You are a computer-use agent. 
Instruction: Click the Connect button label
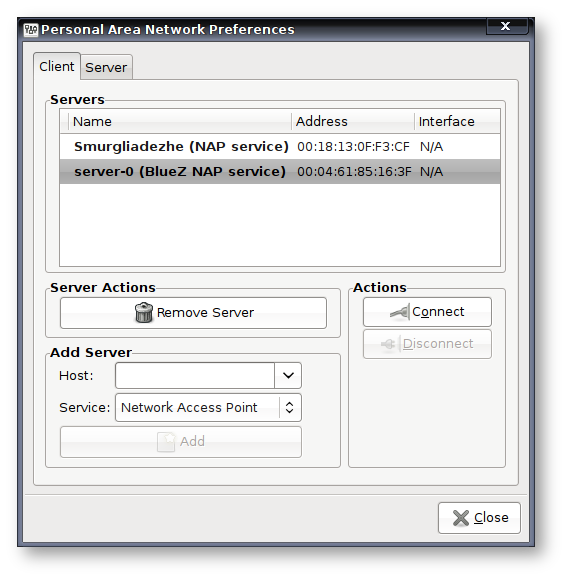point(438,312)
